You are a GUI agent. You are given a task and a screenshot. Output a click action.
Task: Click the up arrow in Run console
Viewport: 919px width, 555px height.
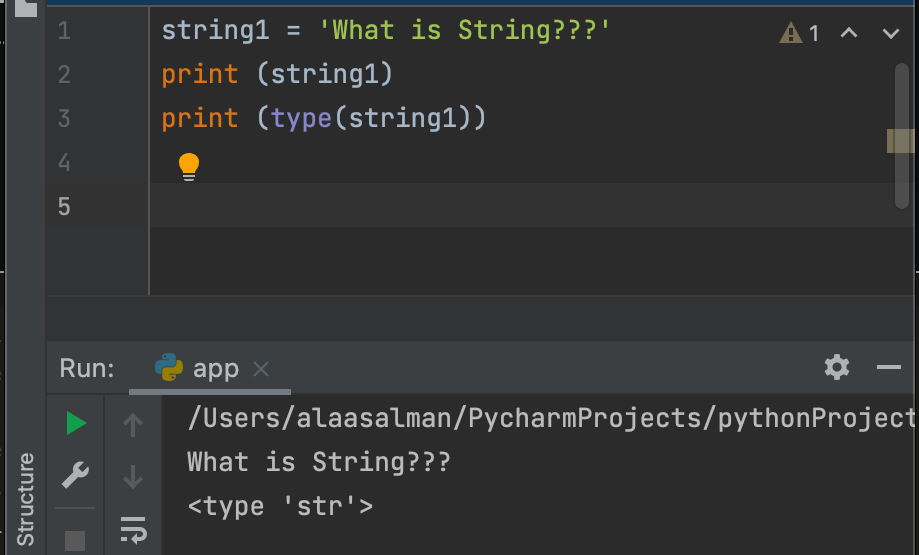[133, 425]
